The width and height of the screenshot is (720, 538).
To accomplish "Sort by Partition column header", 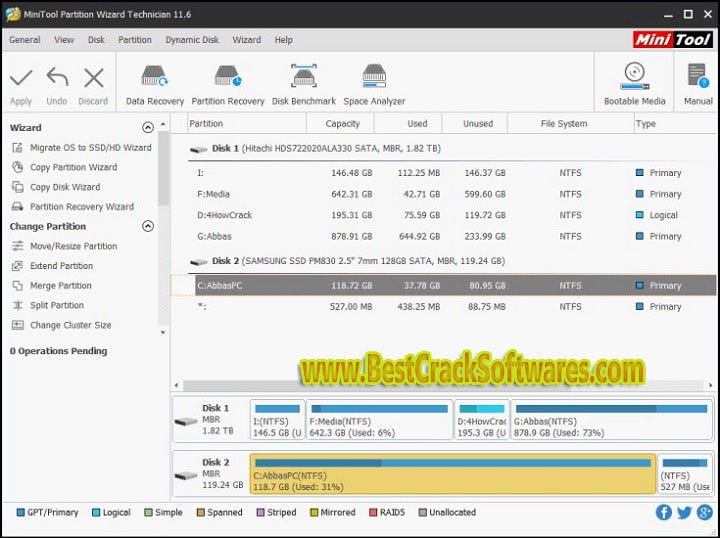I will pyautogui.click(x=247, y=124).
